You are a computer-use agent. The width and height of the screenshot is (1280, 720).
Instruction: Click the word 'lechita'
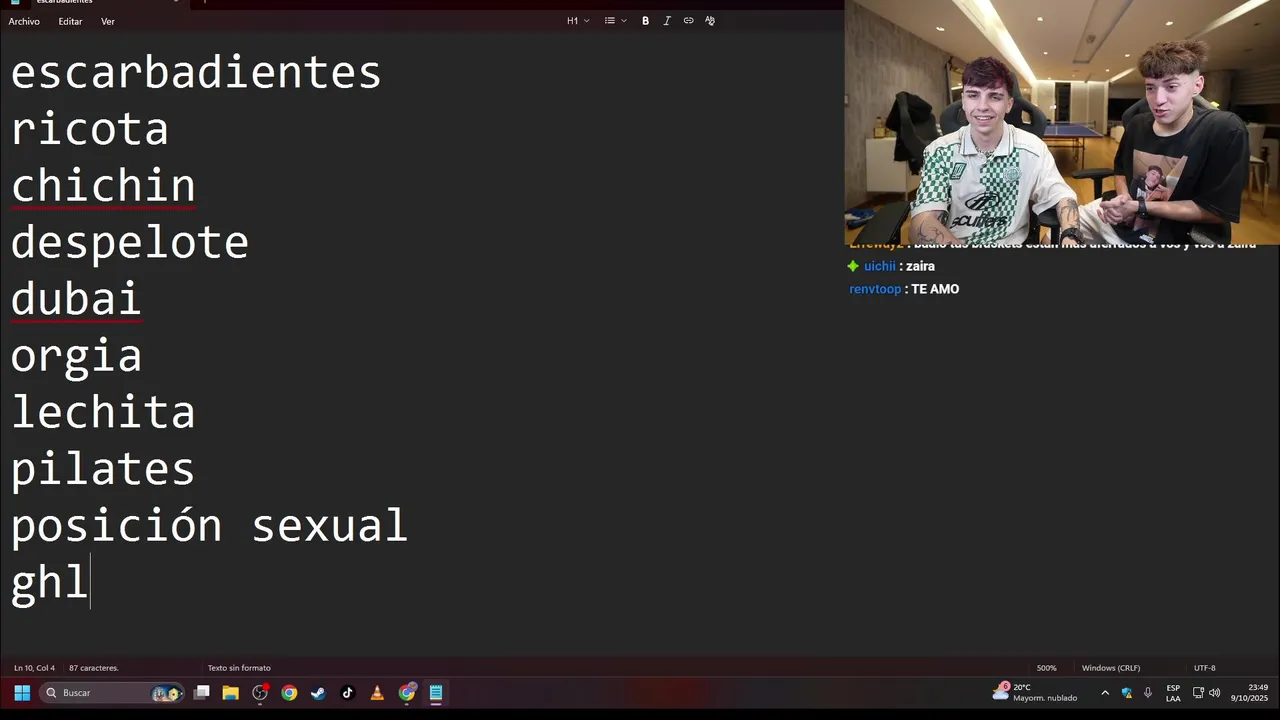103,413
